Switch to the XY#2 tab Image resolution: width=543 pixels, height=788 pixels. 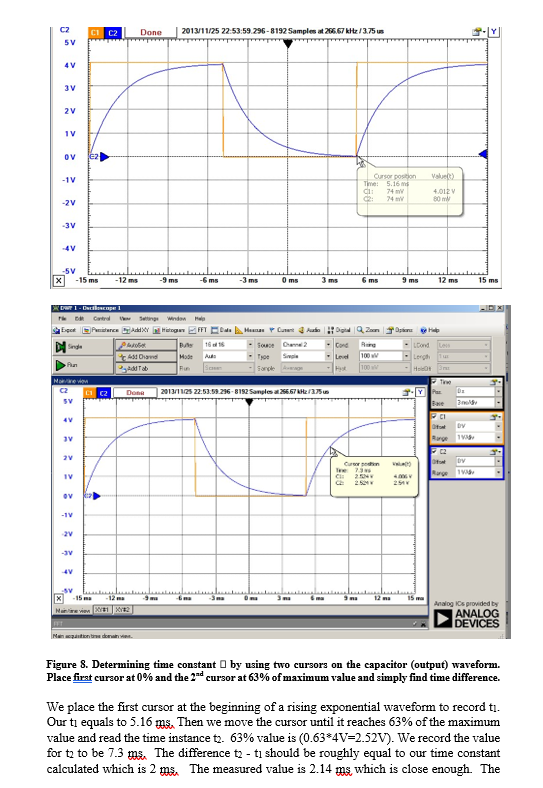(x=123, y=610)
